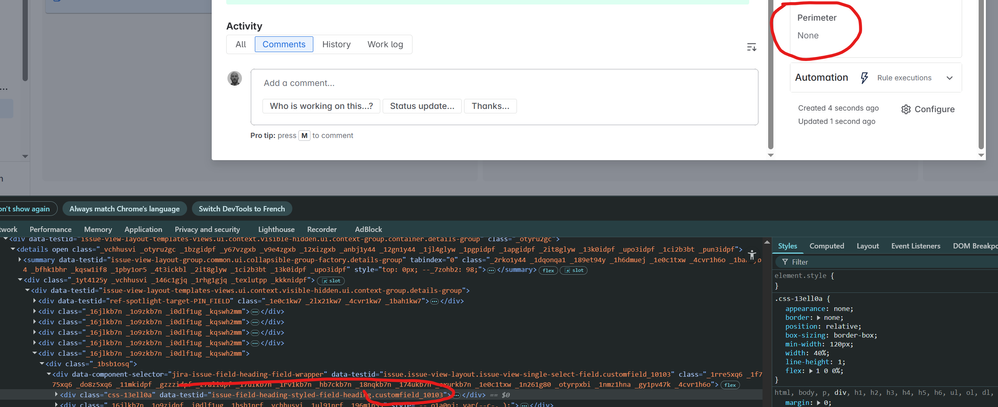Click the 'appearance: none' style declaration
The width and height of the screenshot is (998, 407).
point(819,308)
